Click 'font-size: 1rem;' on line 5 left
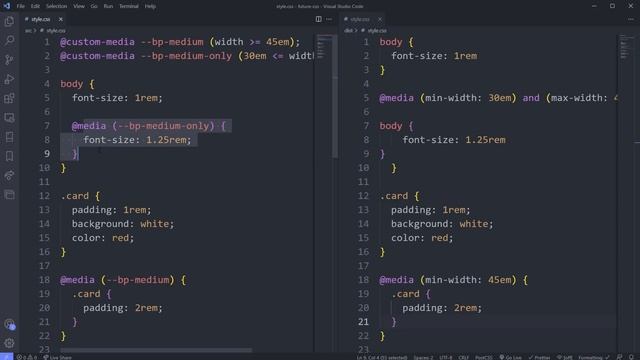The height and width of the screenshot is (360, 640). [x=117, y=98]
